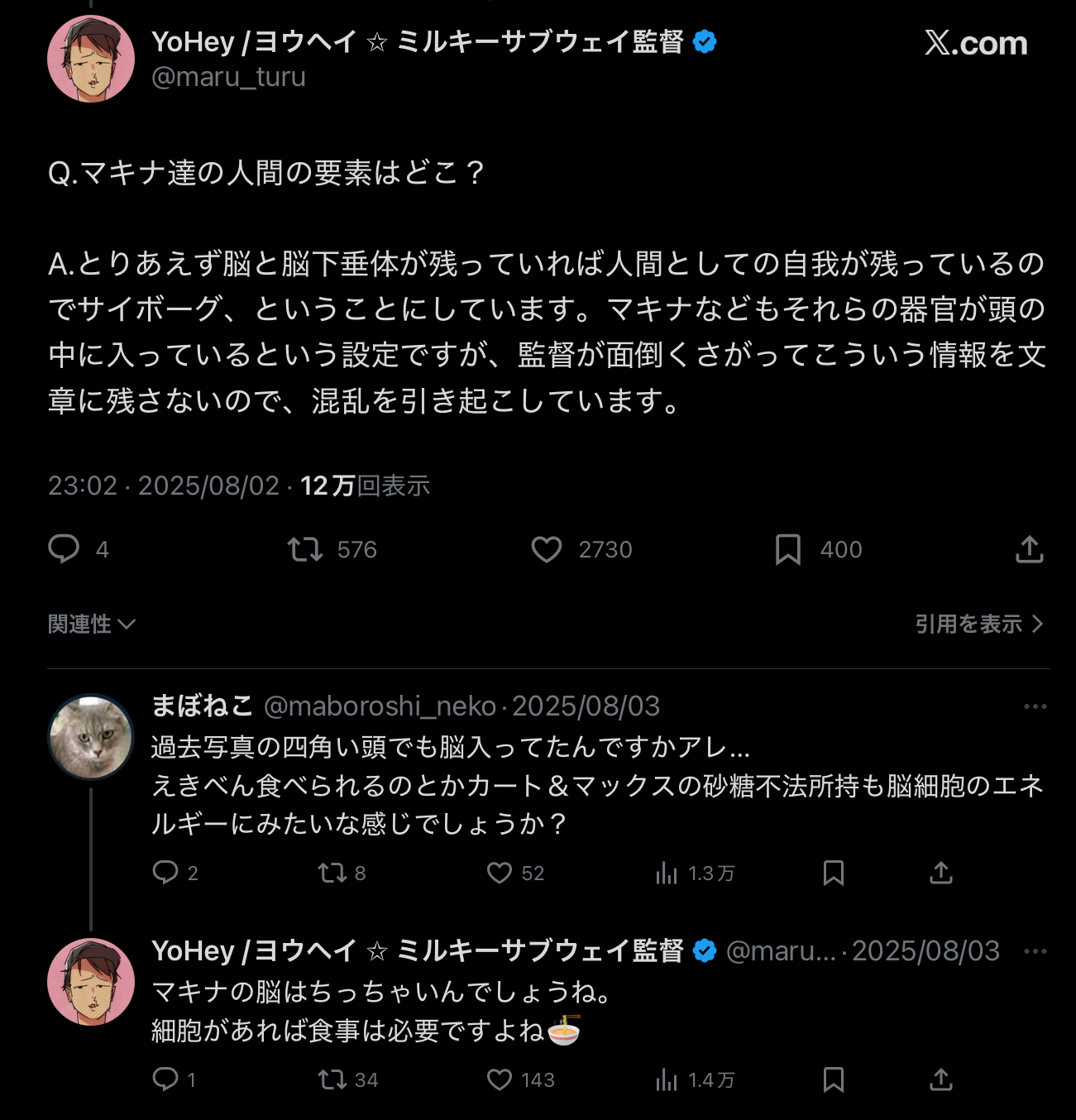Open more options on YoHey's reply
Image resolution: width=1076 pixels, height=1120 pixels.
(x=1035, y=951)
